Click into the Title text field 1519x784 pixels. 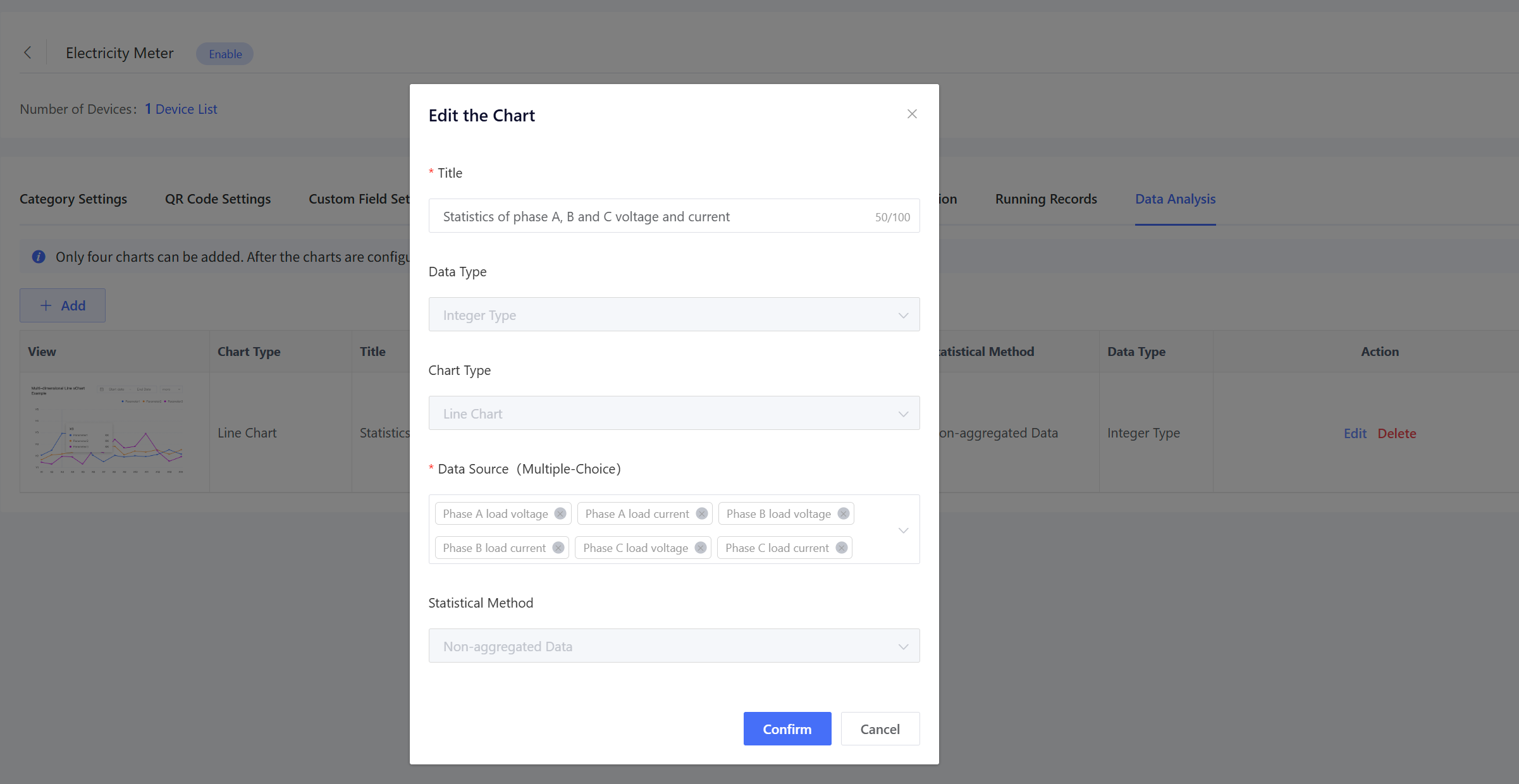point(651,216)
